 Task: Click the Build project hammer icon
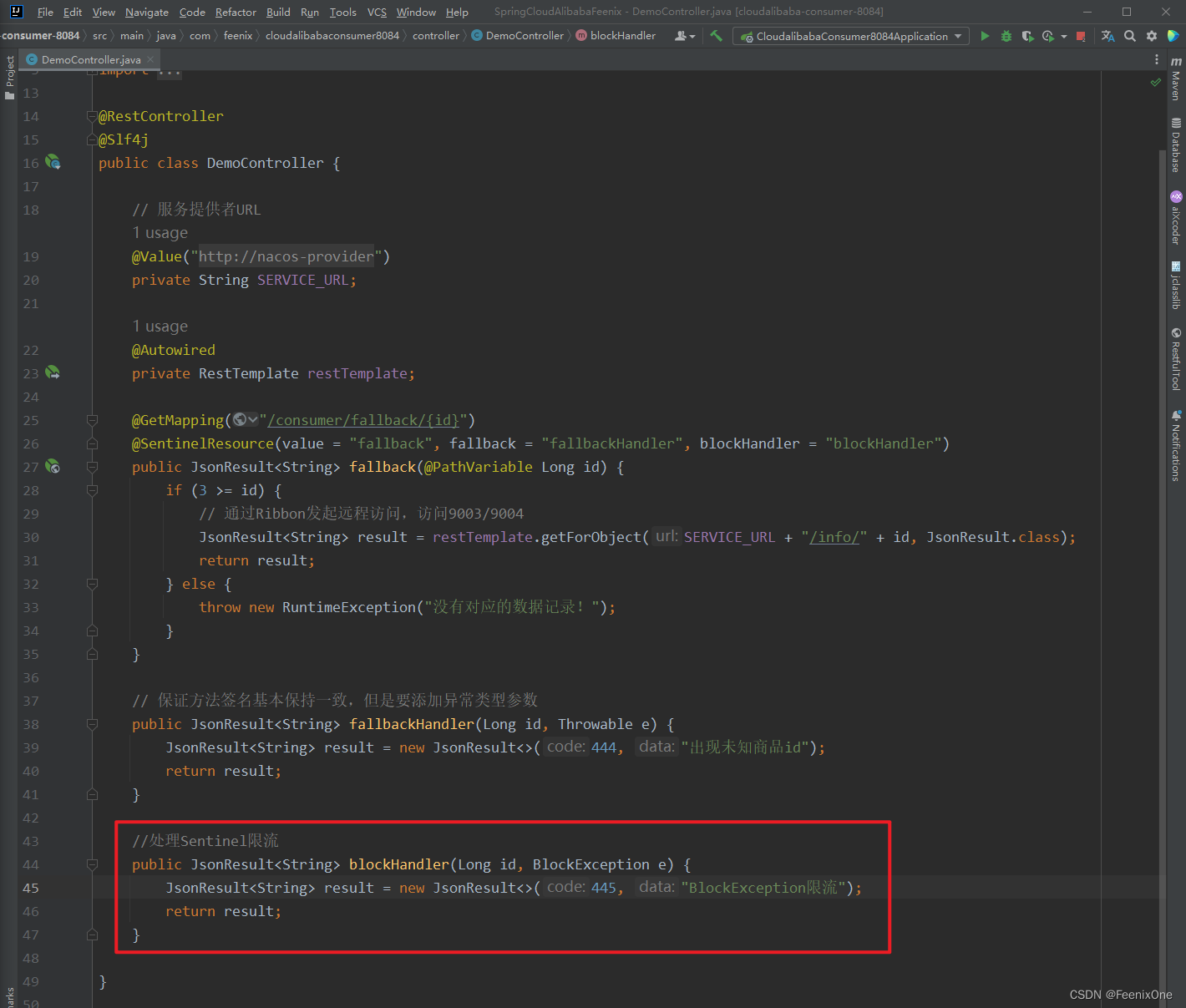[716, 36]
